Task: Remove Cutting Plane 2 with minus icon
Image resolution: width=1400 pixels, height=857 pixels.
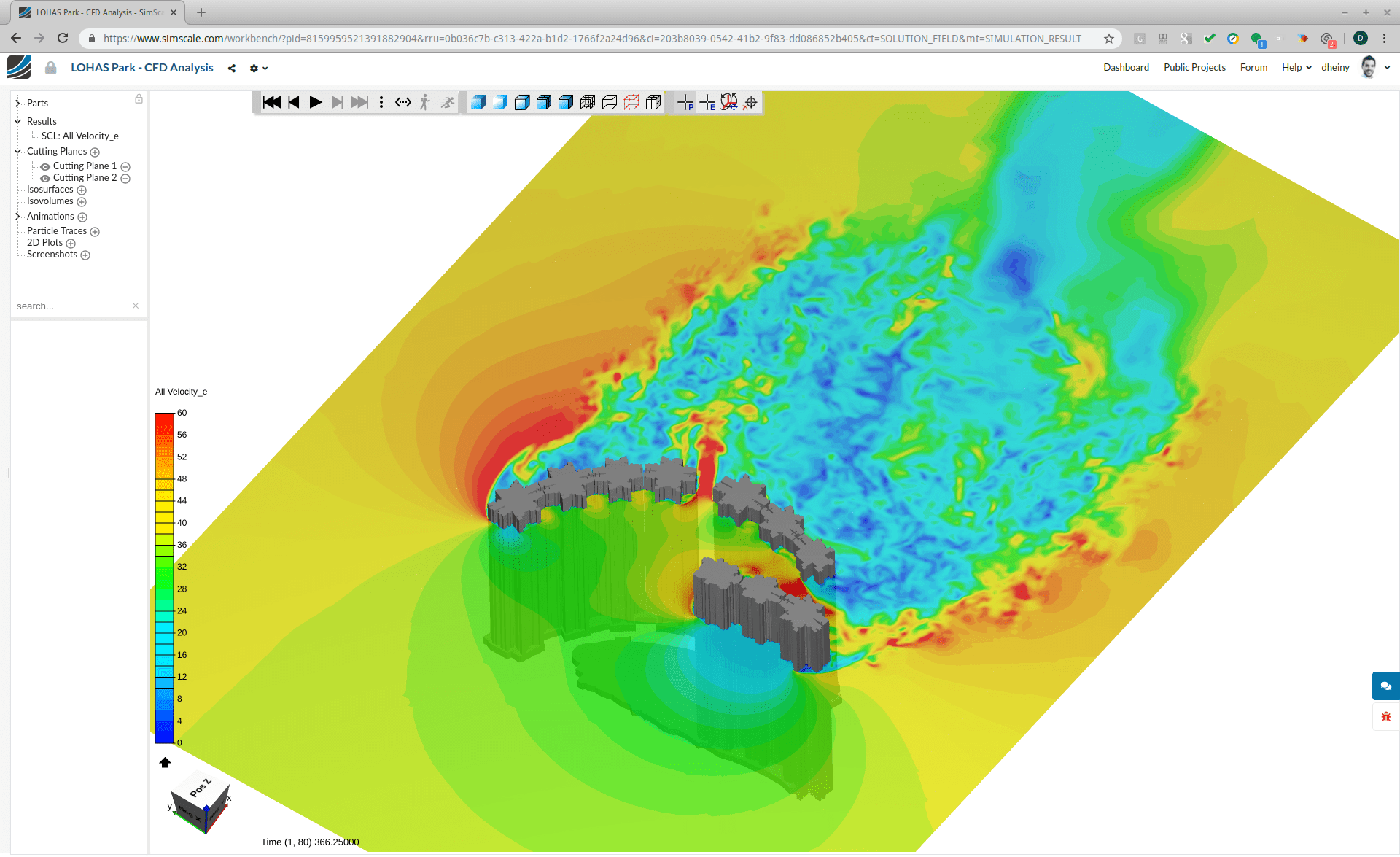Action: 125,179
